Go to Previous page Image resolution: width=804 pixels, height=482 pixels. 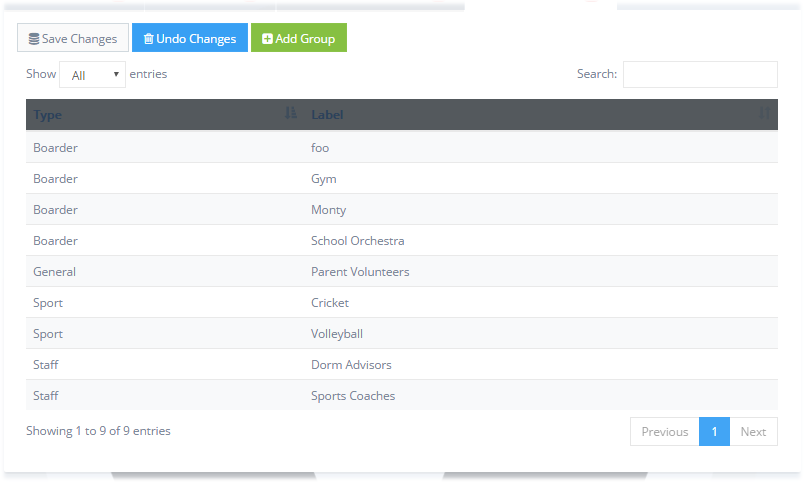[x=665, y=432]
